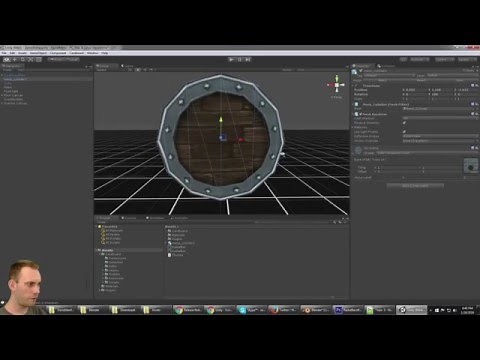
Task: Open Photoshop from the Windows taskbar
Action: click(x=347, y=310)
